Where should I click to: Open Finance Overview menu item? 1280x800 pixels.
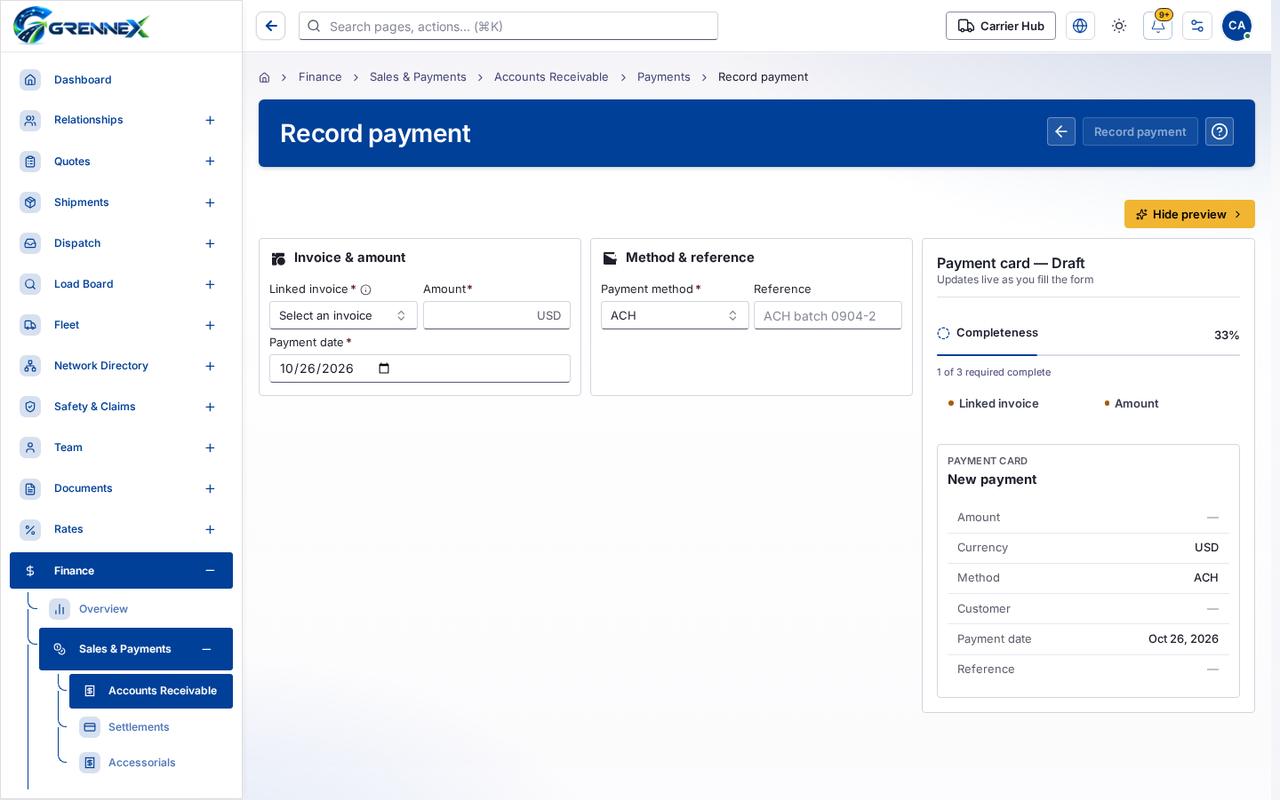[136, 609]
